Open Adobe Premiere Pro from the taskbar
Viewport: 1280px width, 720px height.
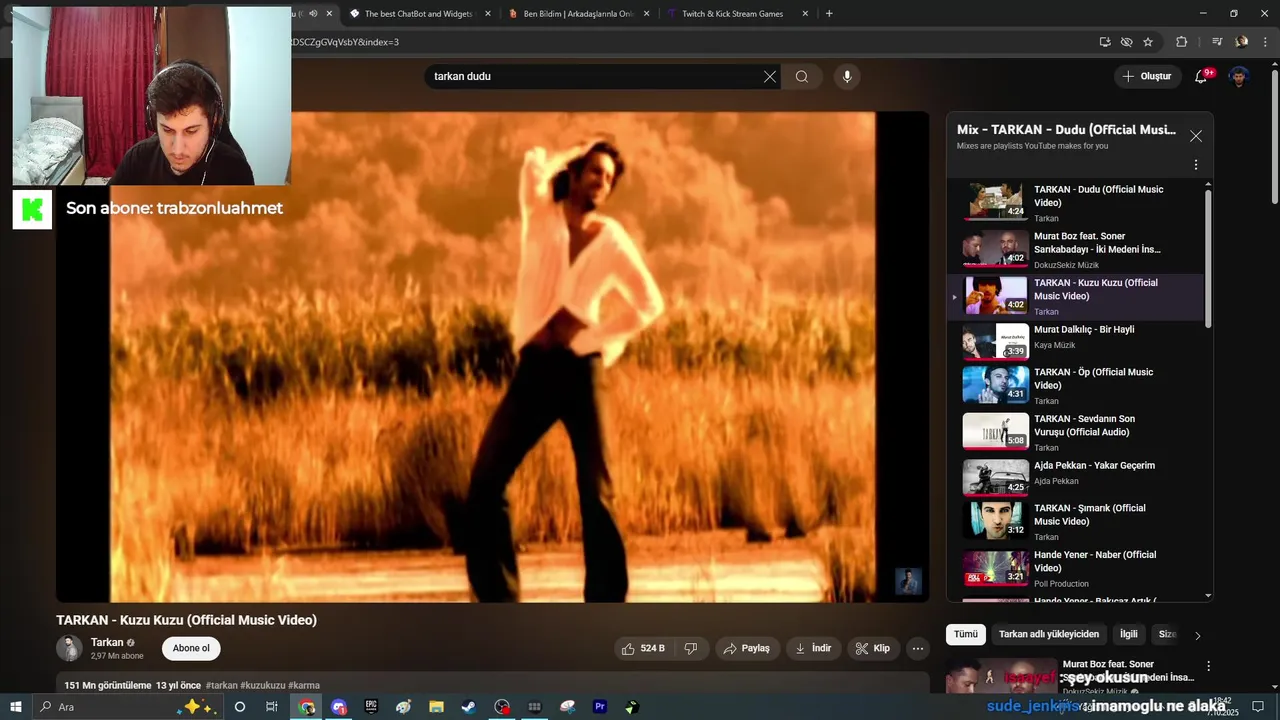[x=600, y=707]
